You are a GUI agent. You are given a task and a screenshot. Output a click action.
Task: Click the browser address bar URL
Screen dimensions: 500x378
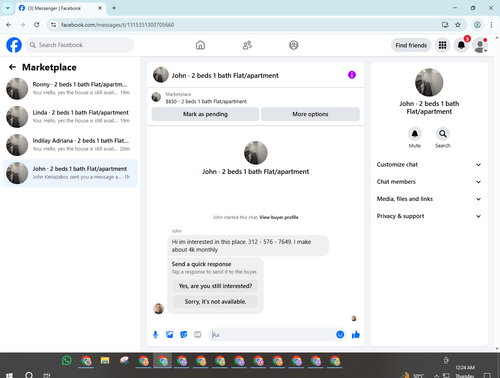(117, 25)
